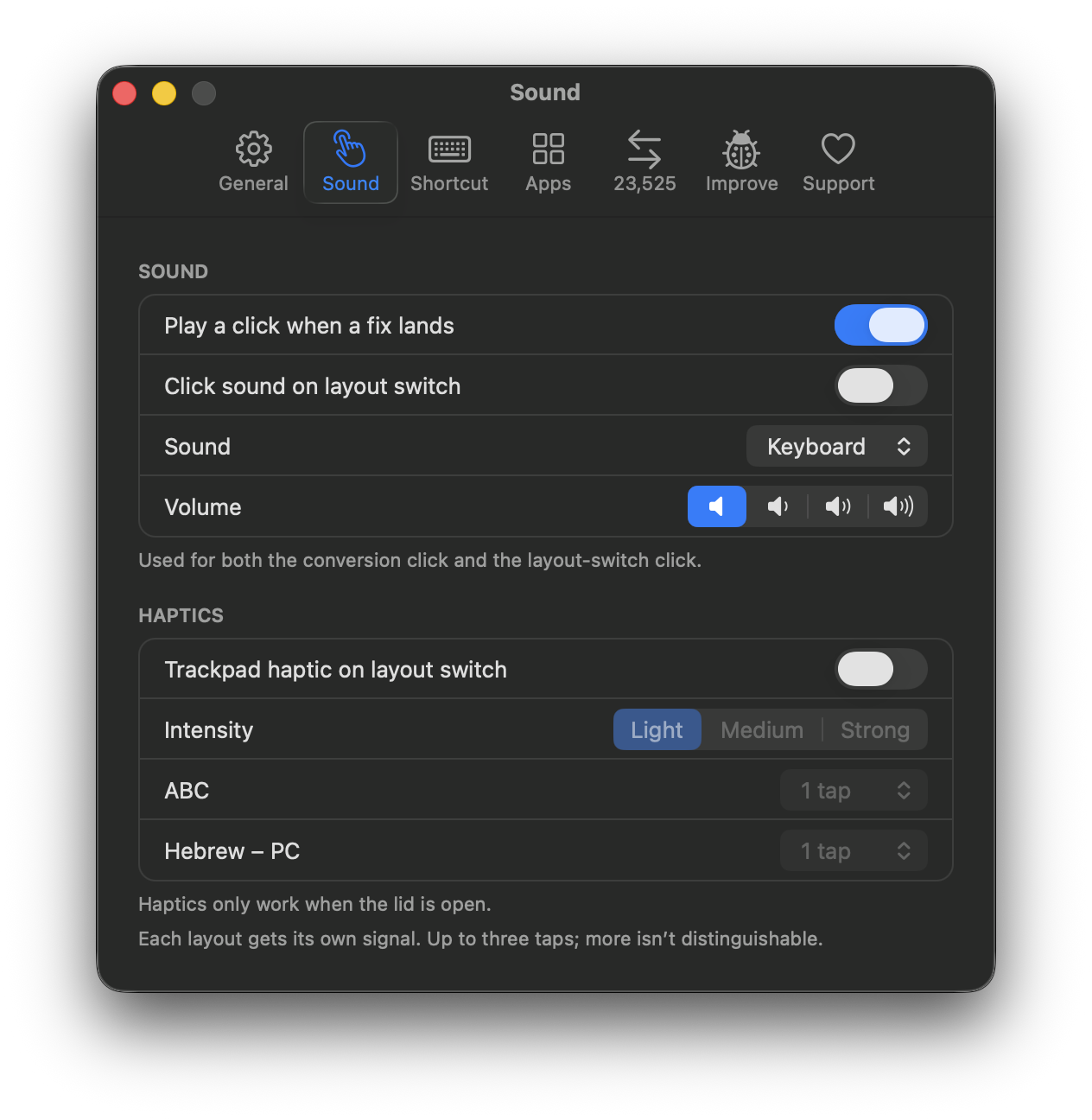Viewport: 1092px width, 1120px height.
Task: Open the Apps tab
Action: (549, 162)
